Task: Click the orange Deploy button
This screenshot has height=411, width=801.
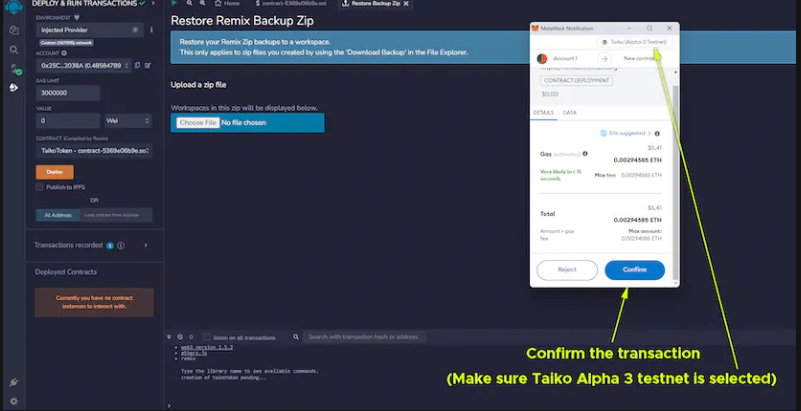Action: tap(55, 172)
